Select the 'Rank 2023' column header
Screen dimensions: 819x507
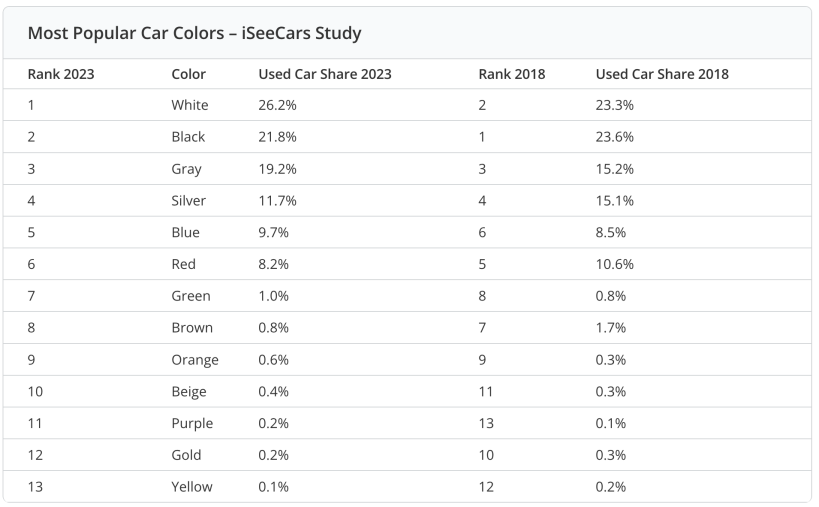[61, 74]
